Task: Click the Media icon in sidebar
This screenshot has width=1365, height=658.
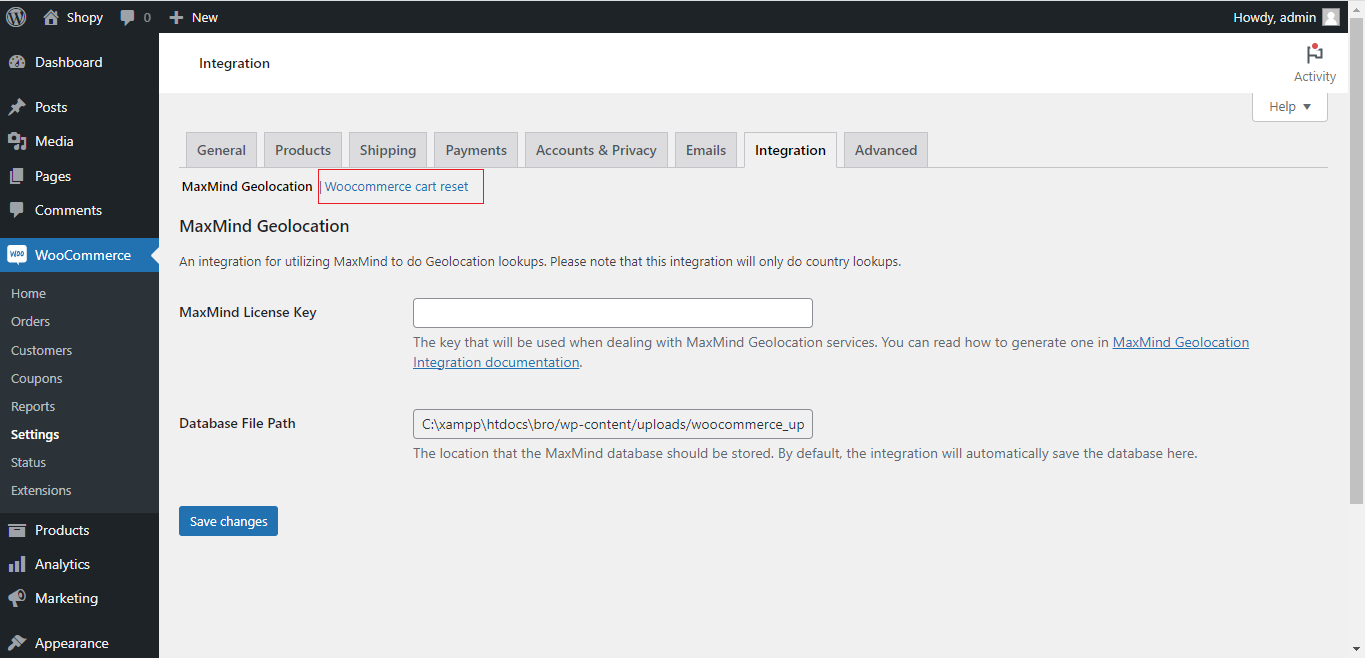Action: [17, 141]
